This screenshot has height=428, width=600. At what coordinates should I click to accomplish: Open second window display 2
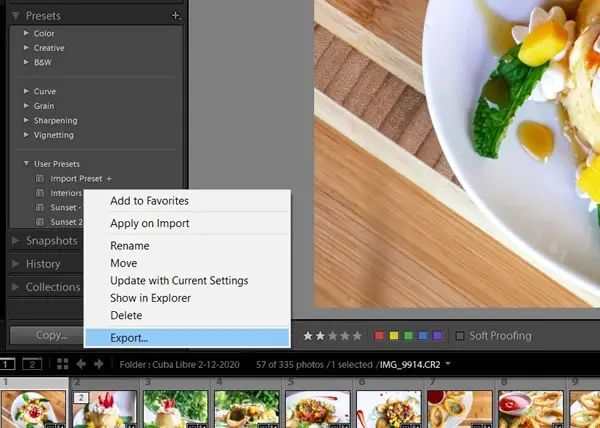point(32,364)
